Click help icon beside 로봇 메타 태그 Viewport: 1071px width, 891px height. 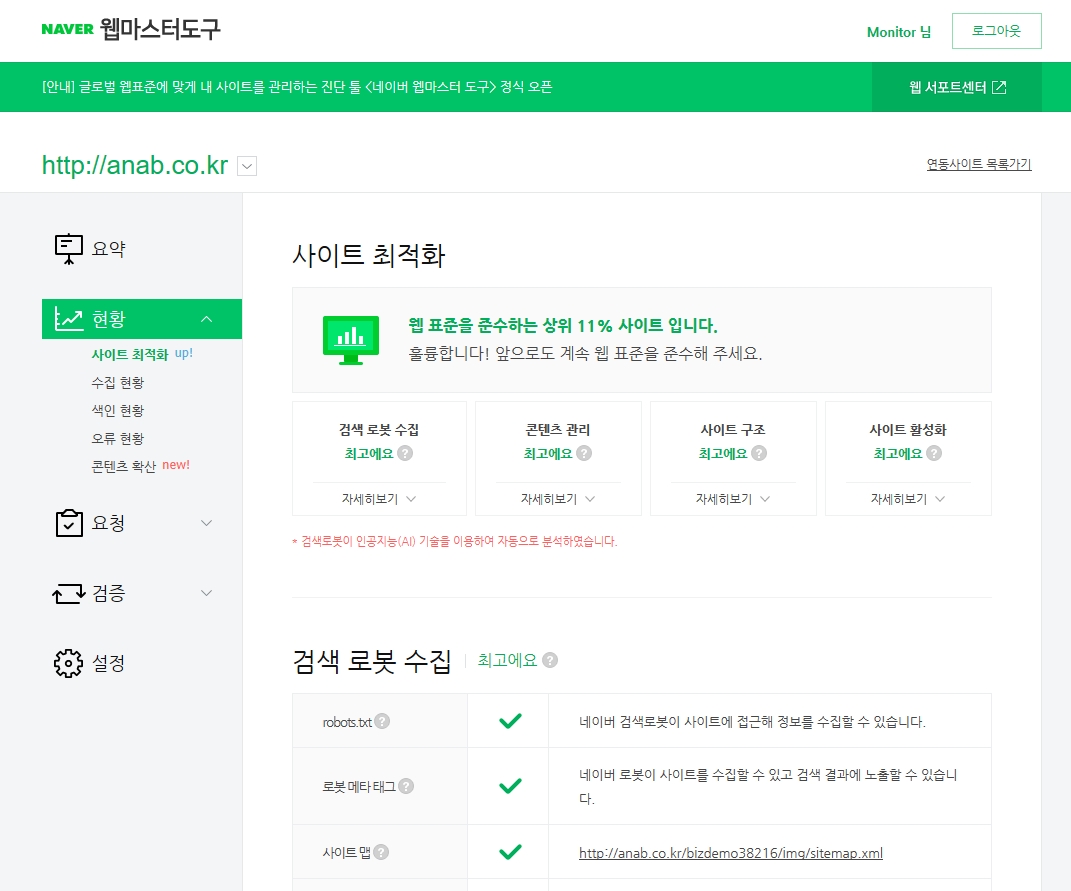click(x=406, y=786)
